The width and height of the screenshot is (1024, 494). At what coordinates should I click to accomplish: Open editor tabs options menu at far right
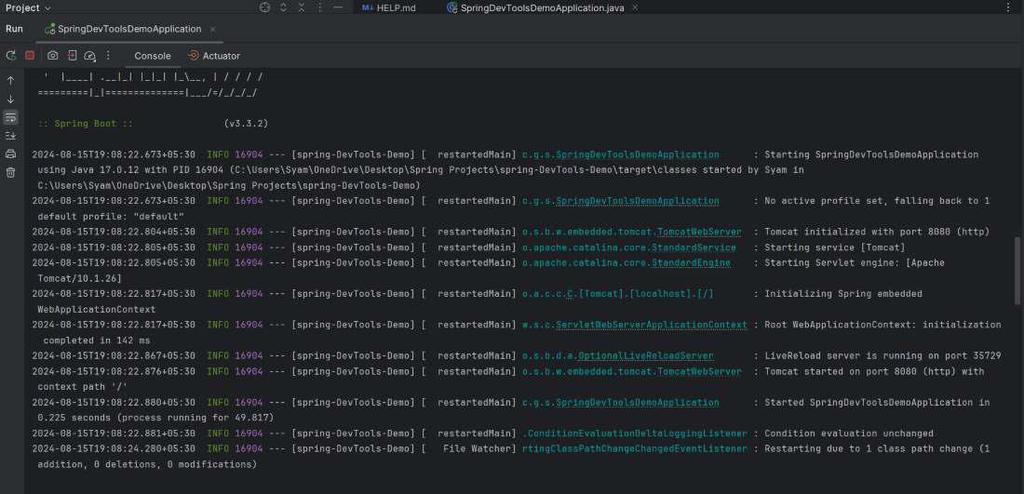click(x=1008, y=8)
